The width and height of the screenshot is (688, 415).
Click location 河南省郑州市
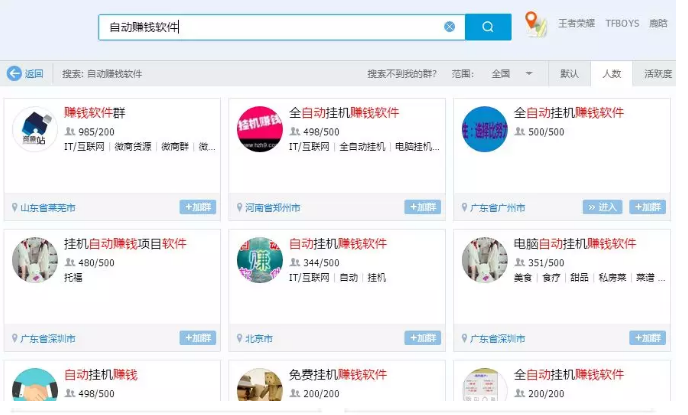272,208
